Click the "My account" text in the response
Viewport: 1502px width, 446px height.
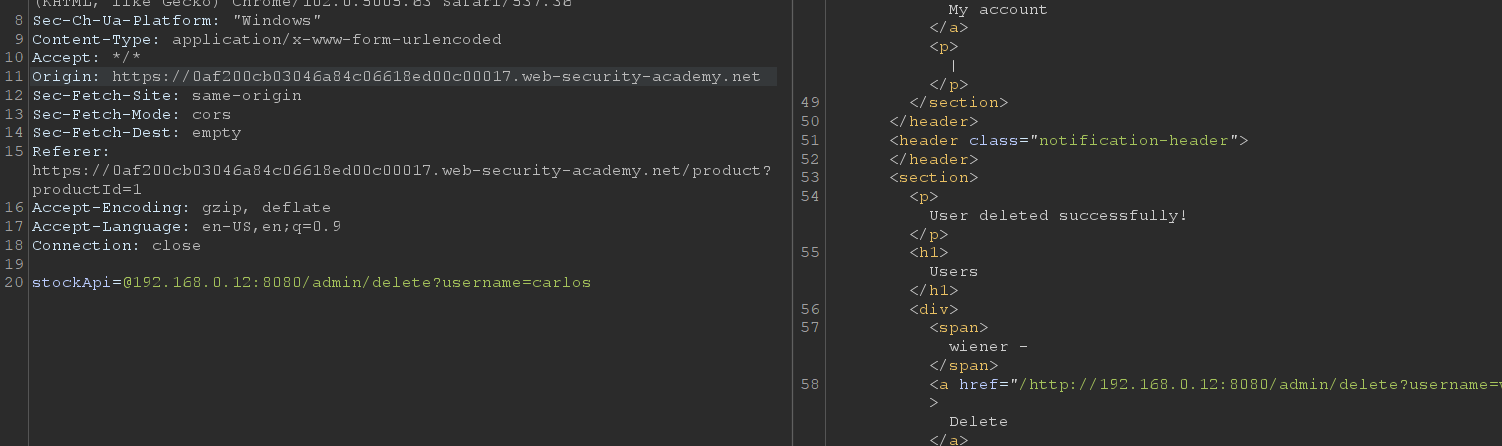click(x=998, y=10)
